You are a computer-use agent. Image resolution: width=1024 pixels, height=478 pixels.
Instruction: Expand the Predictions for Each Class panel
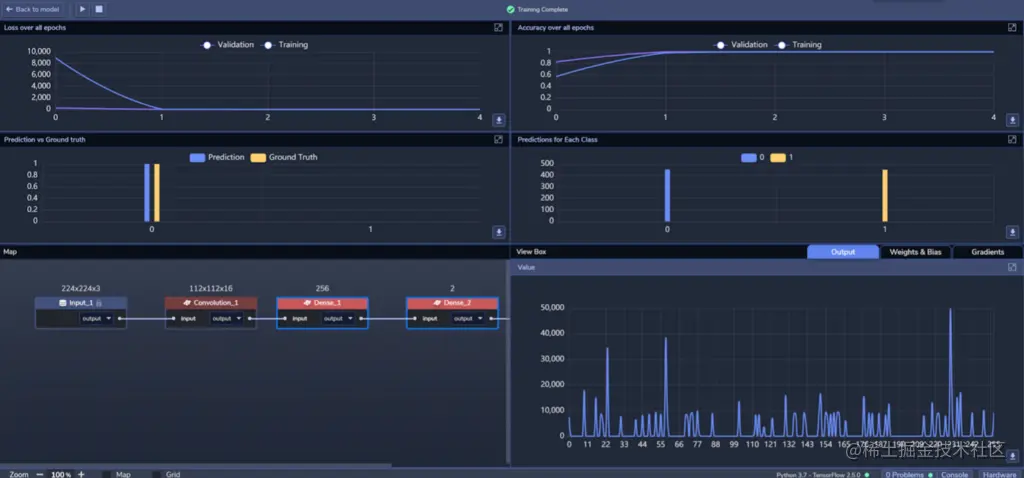1012,139
